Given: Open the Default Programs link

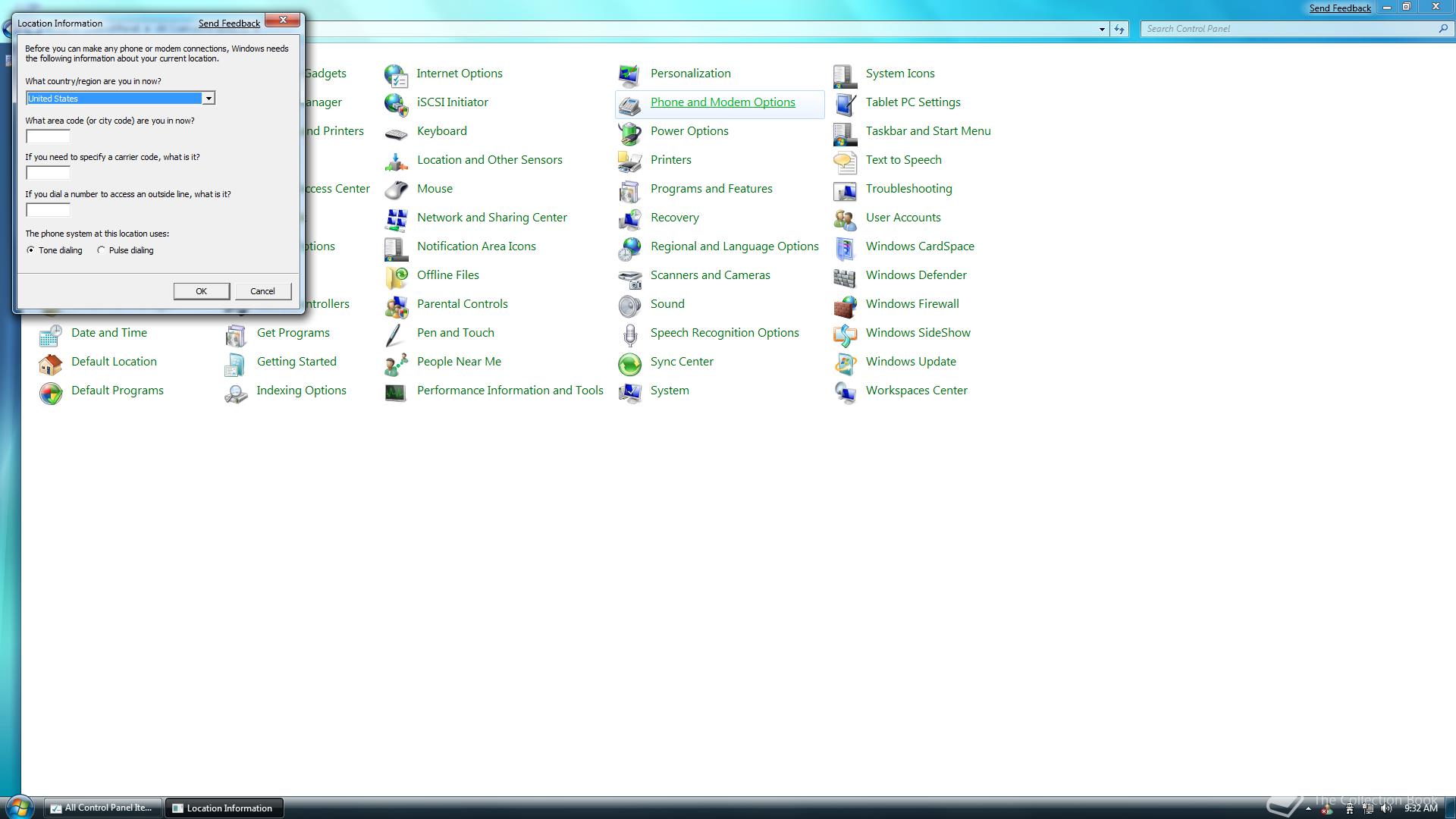Looking at the screenshot, I should pos(118,391).
